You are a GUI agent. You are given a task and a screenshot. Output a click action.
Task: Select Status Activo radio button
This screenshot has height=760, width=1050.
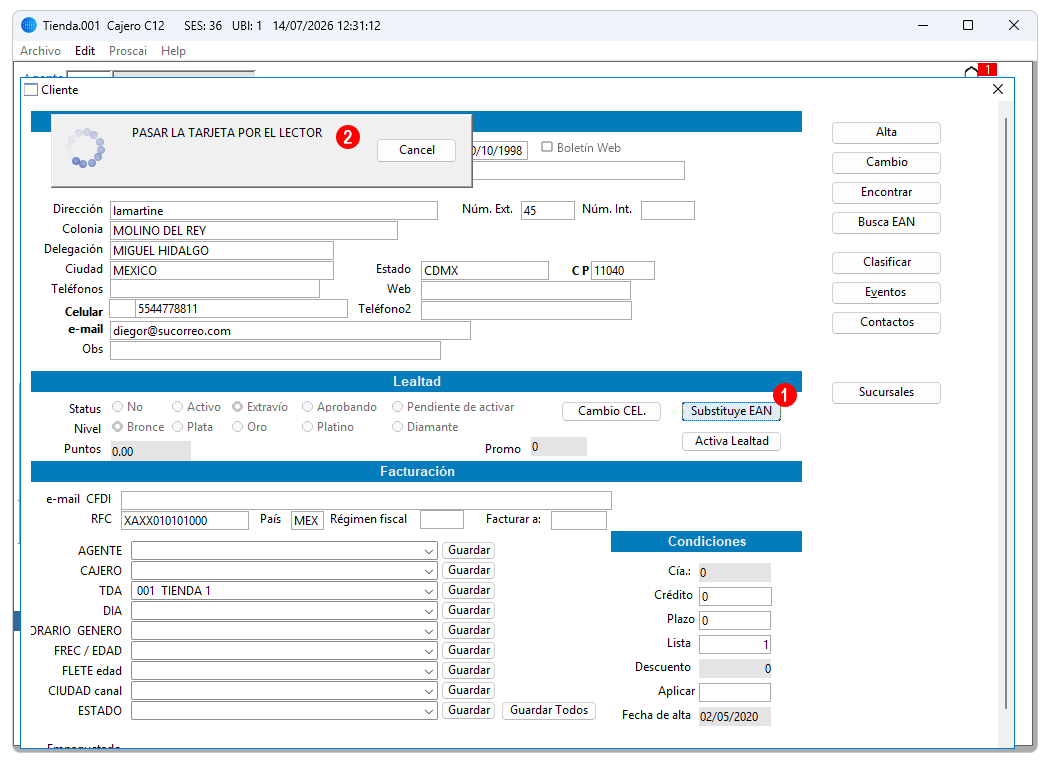pyautogui.click(x=177, y=406)
